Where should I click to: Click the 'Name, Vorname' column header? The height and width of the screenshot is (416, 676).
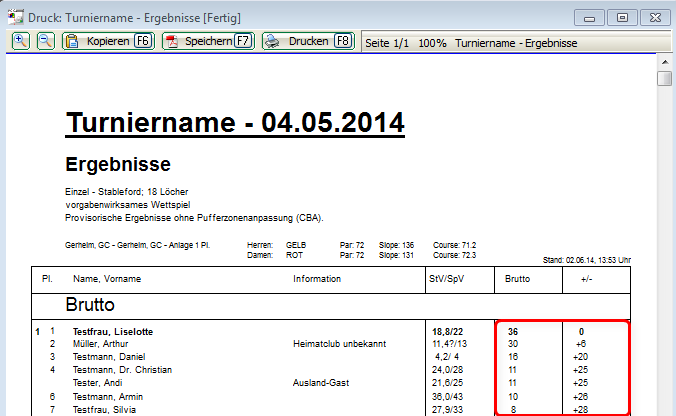[x=105, y=278]
